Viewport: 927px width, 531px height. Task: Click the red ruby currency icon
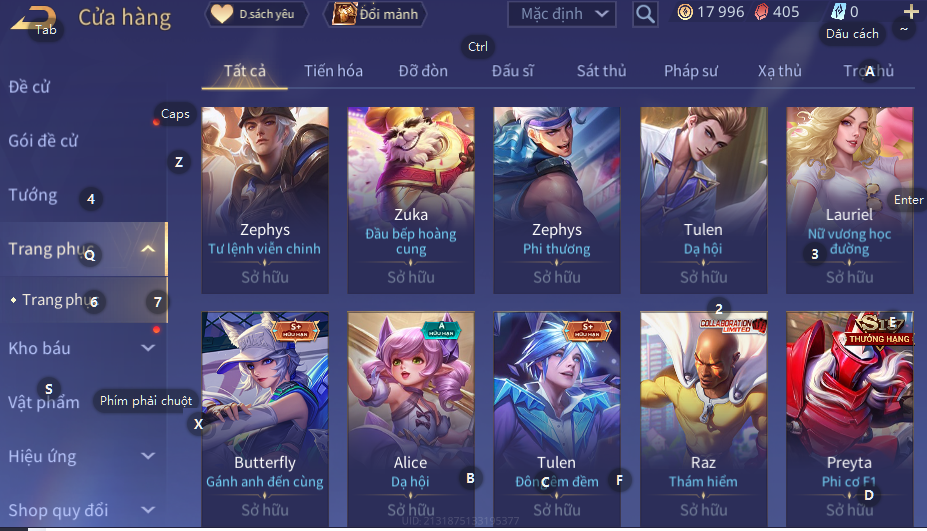click(762, 12)
